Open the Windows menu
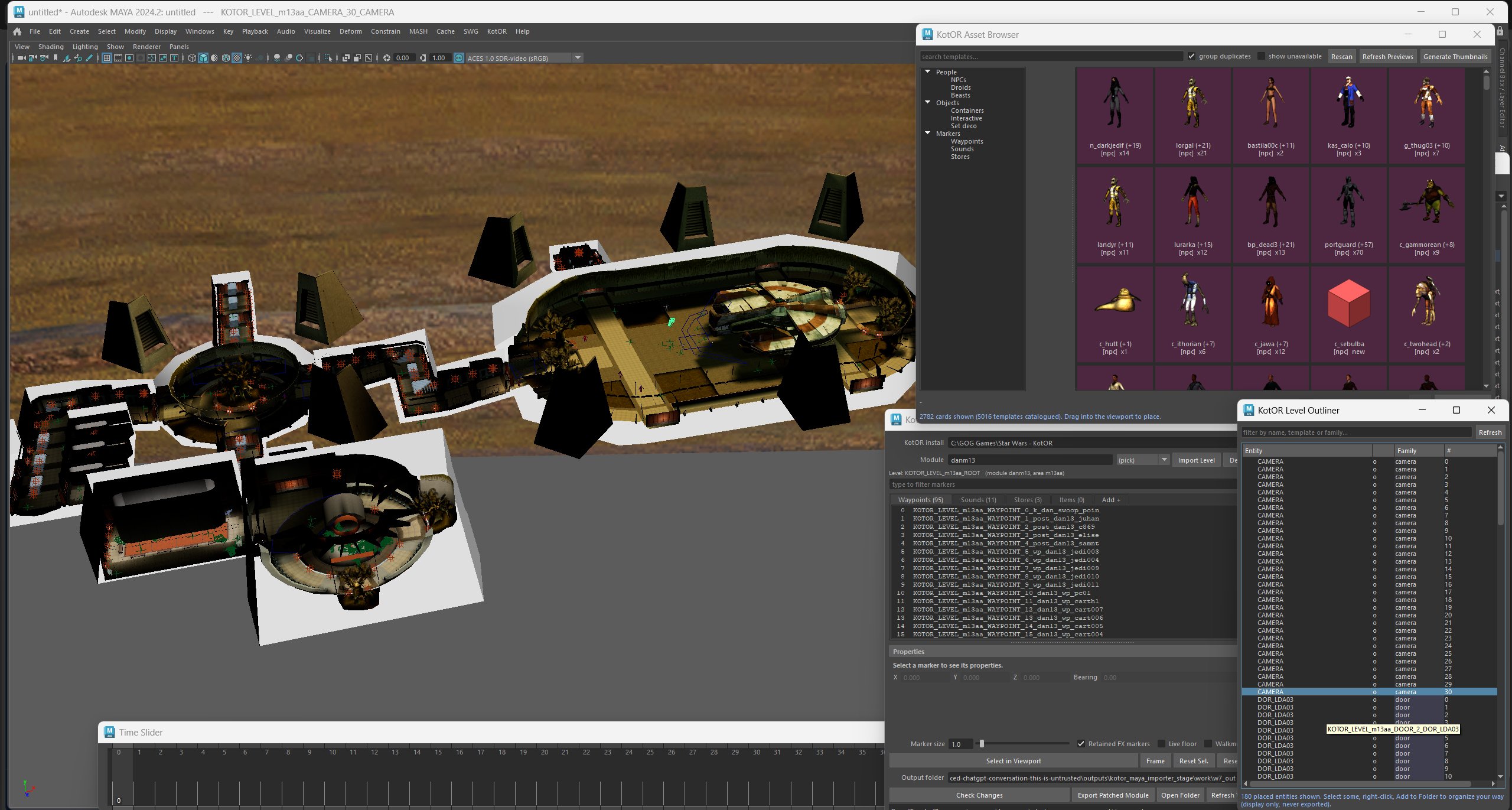This screenshot has width=1512, height=810. 200,31
